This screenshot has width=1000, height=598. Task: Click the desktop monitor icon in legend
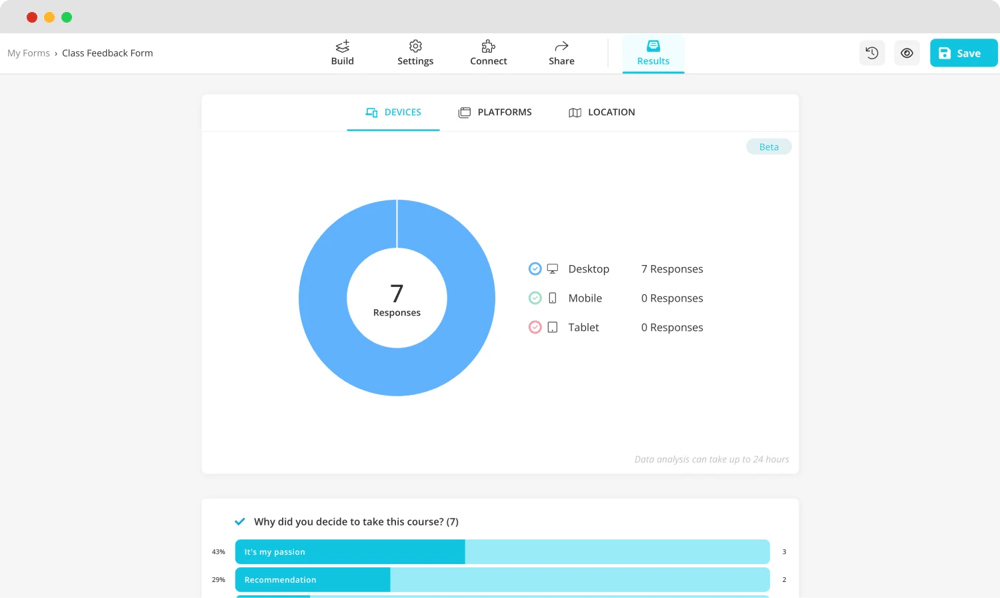[553, 269]
